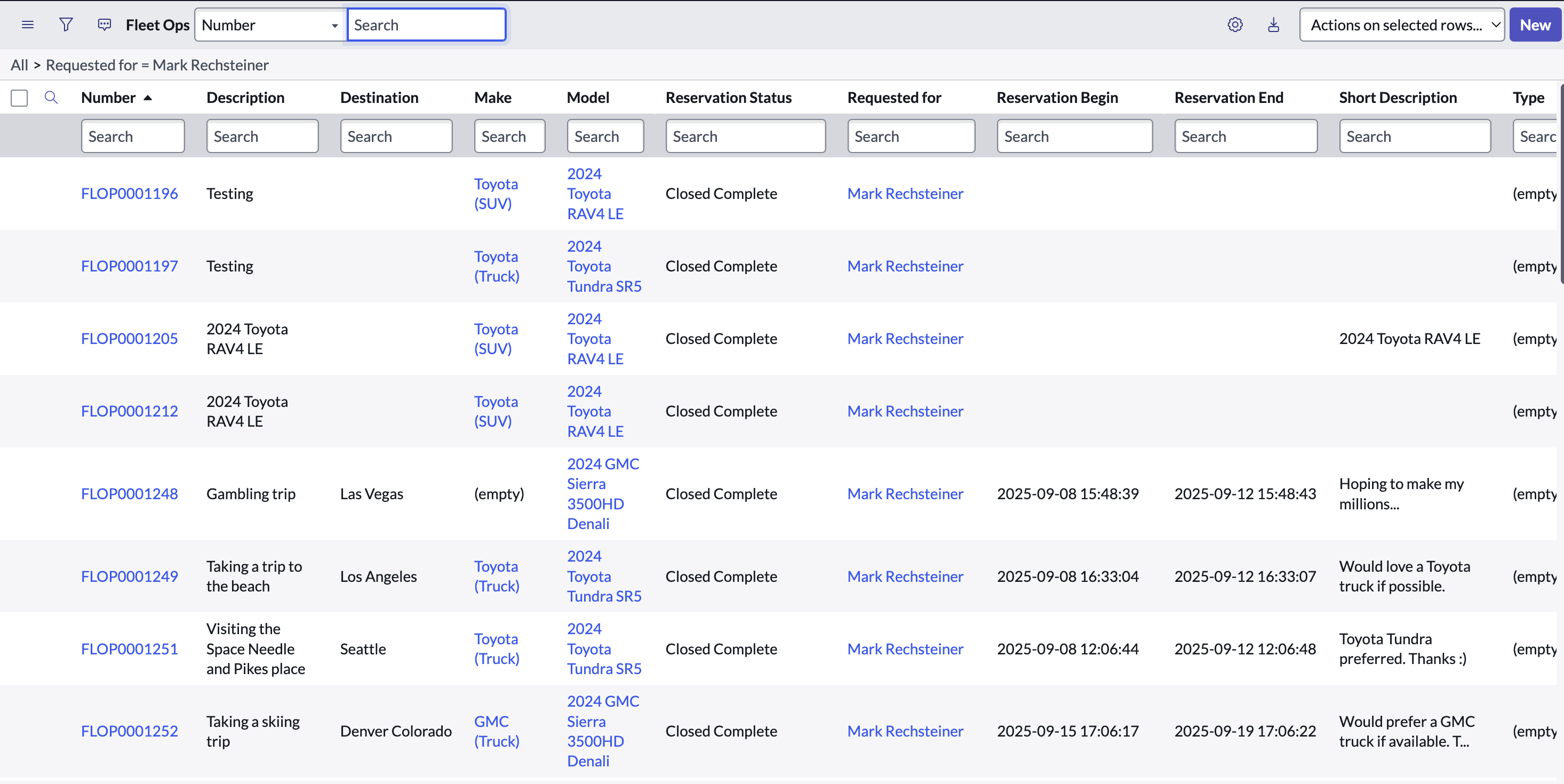
Task: Click the All breadcrumb filter
Action: (19, 65)
